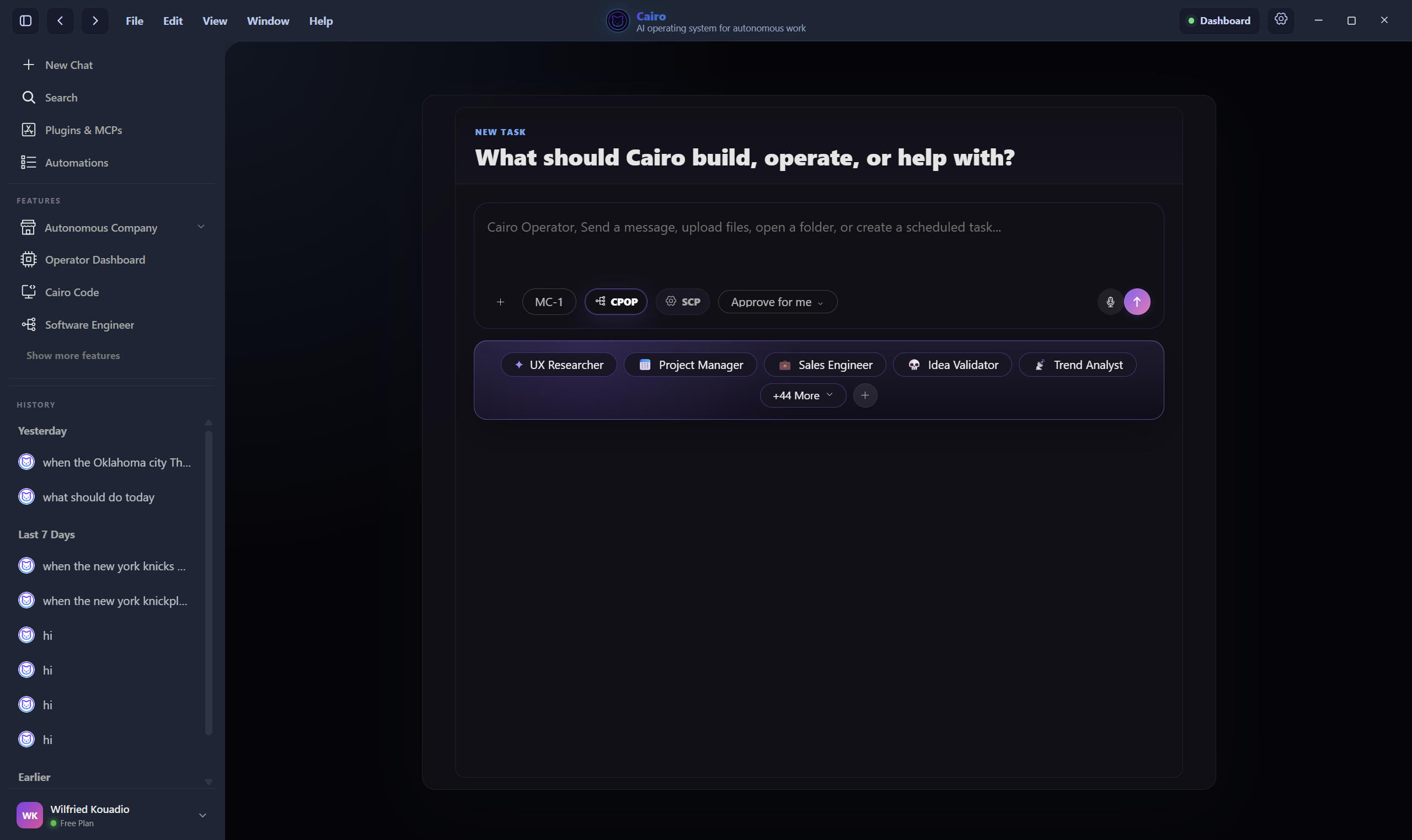The width and height of the screenshot is (1412, 840).
Task: Select the UX Researcher role
Action: tap(559, 365)
